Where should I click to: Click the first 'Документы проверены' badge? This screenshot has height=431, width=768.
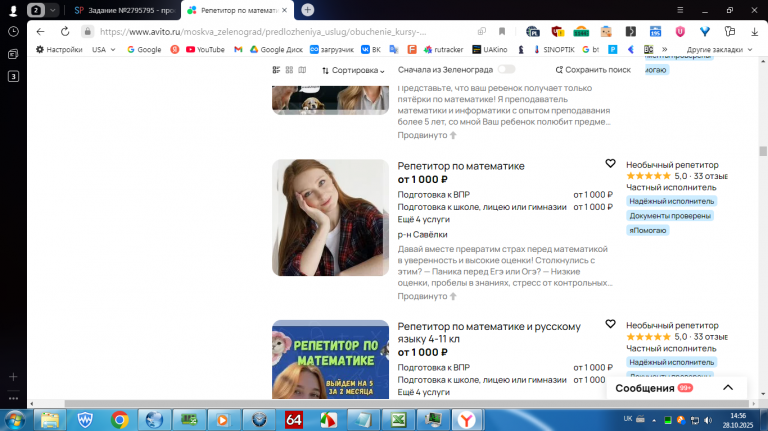click(x=670, y=216)
